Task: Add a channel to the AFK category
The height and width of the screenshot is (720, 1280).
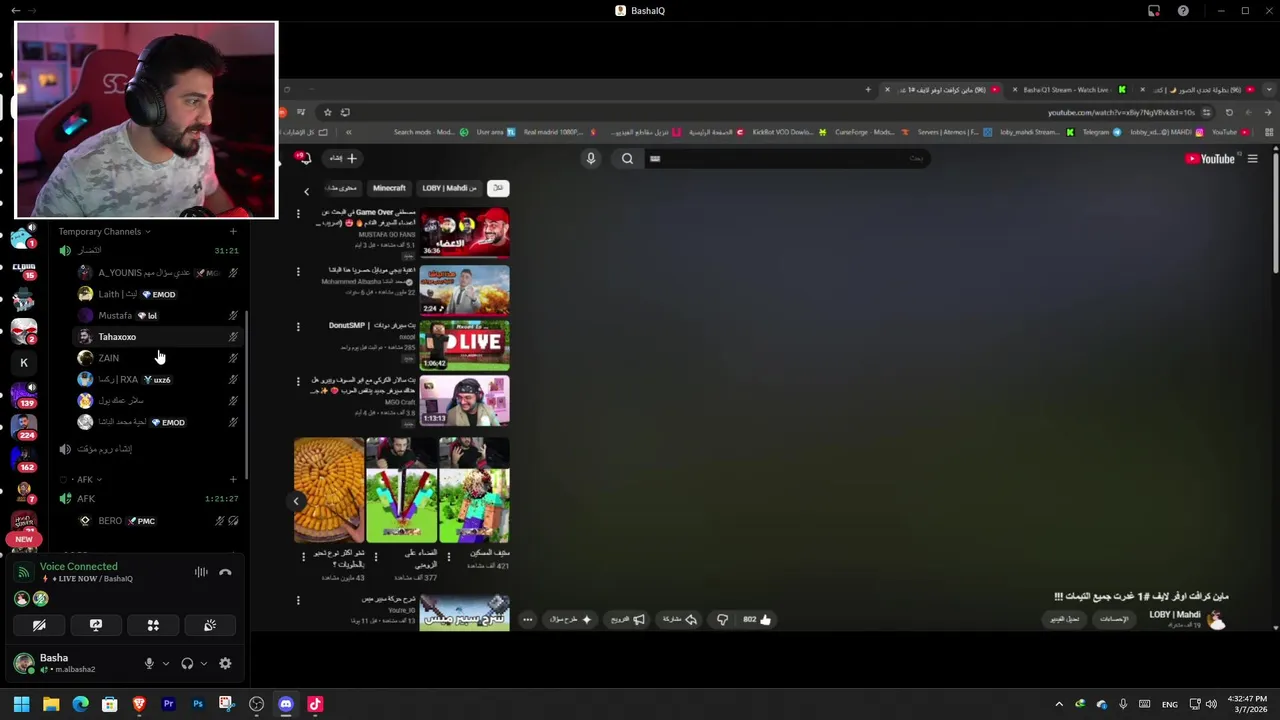Action: click(x=233, y=480)
